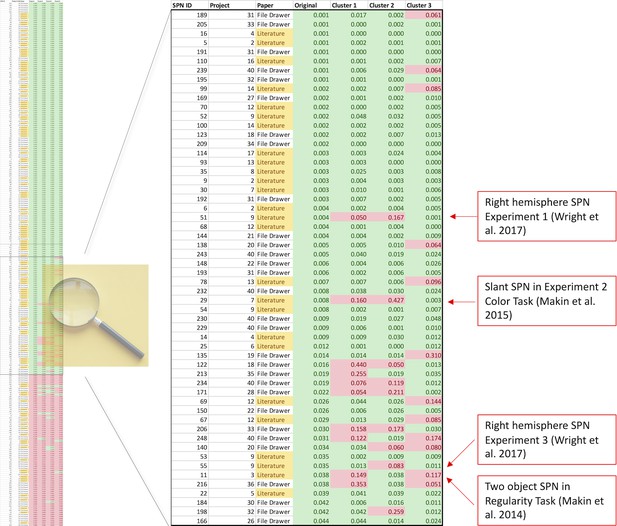Select the SPN ID column header
617x526 pixels.
pyautogui.click(x=182, y=6)
